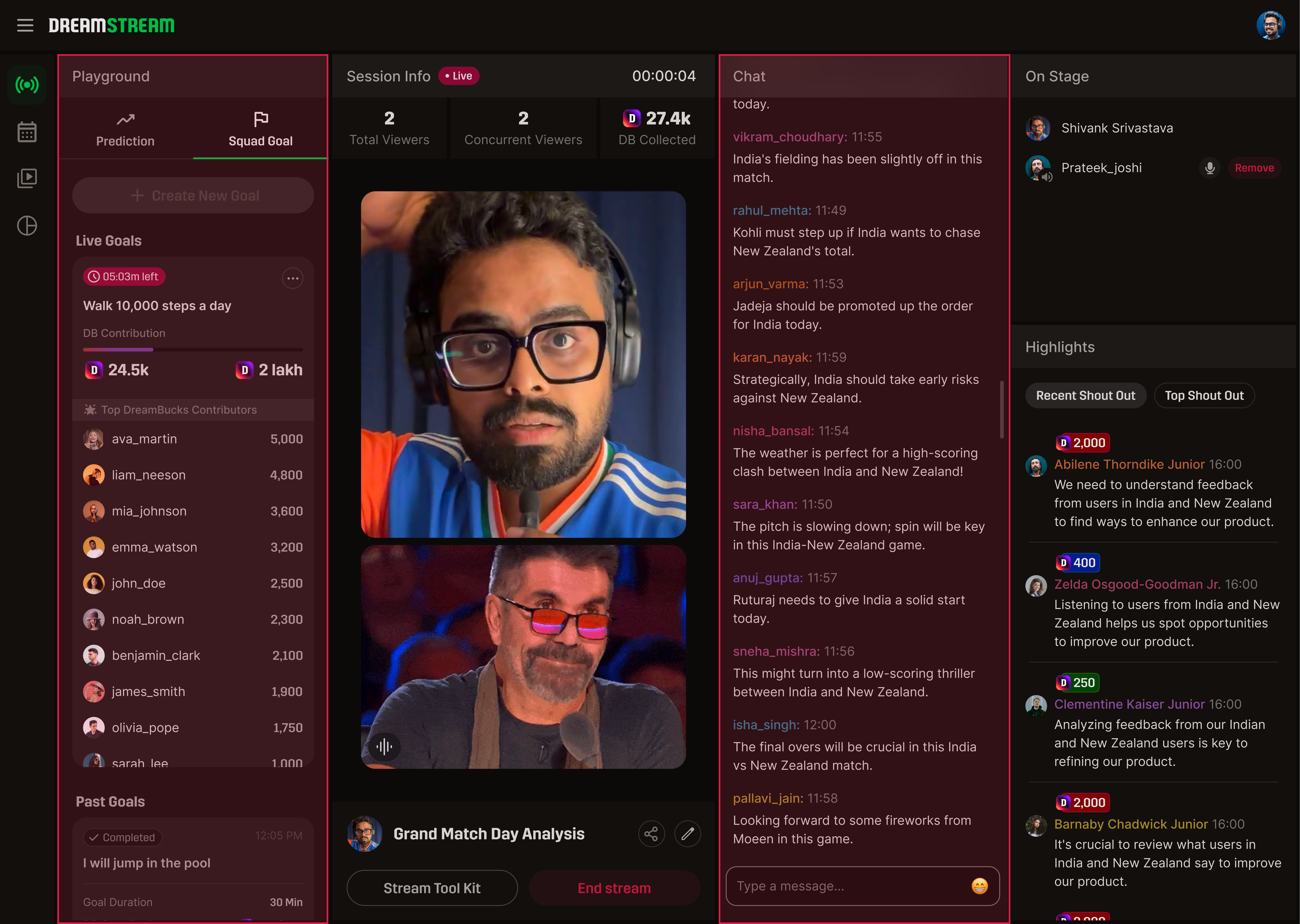This screenshot has height=924, width=1300.
Task: Click the DB Contribution progress bar
Action: point(193,349)
